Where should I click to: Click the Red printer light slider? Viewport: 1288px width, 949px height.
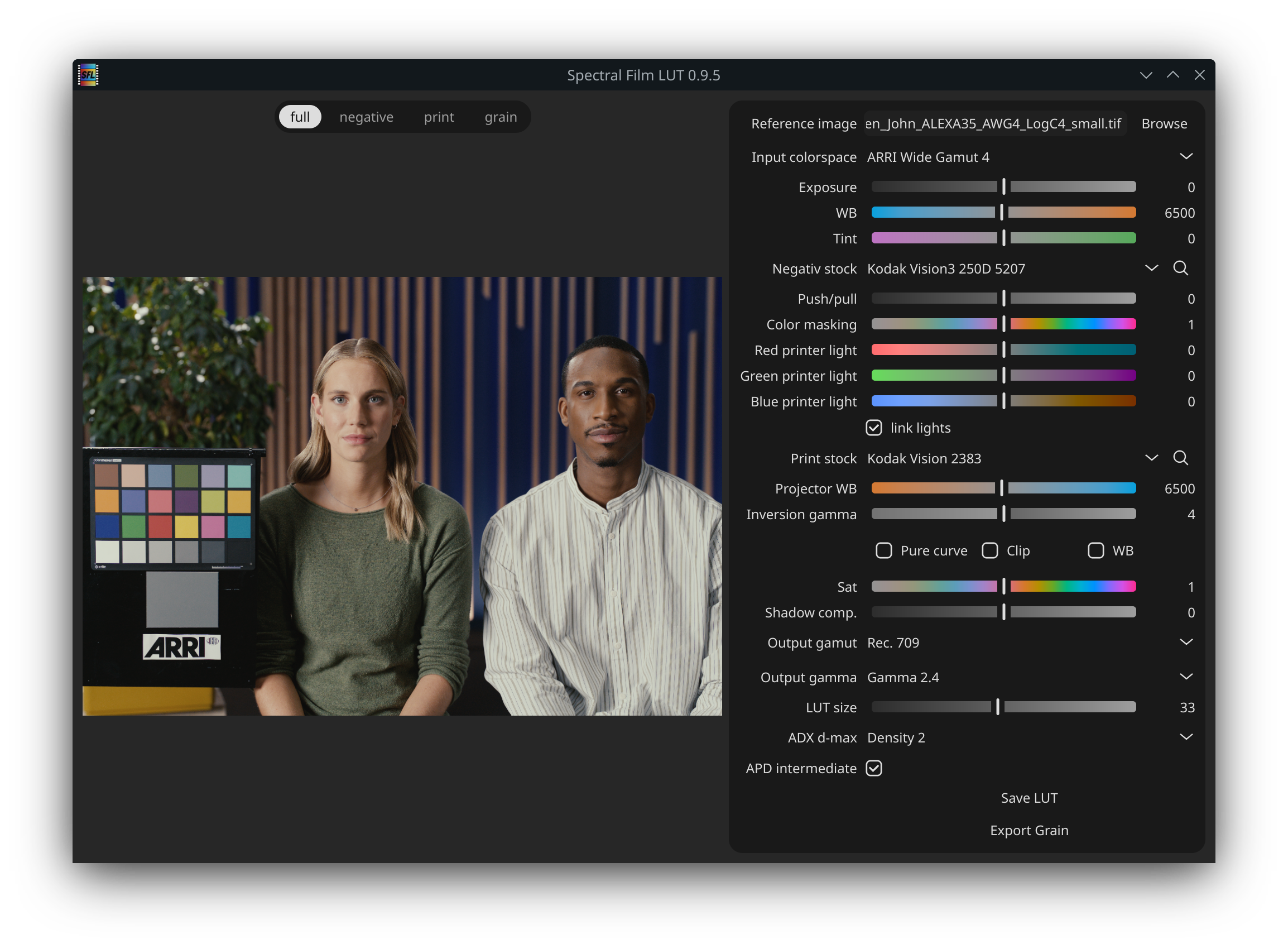(x=1003, y=350)
